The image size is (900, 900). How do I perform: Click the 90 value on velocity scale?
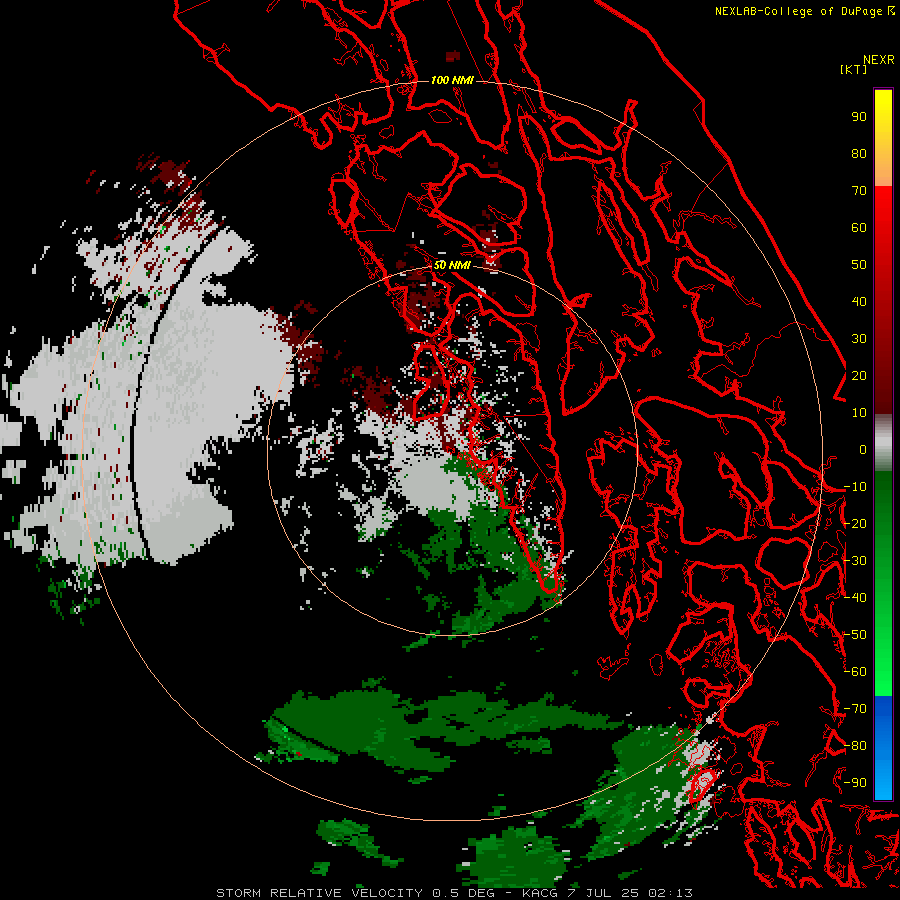tap(859, 117)
